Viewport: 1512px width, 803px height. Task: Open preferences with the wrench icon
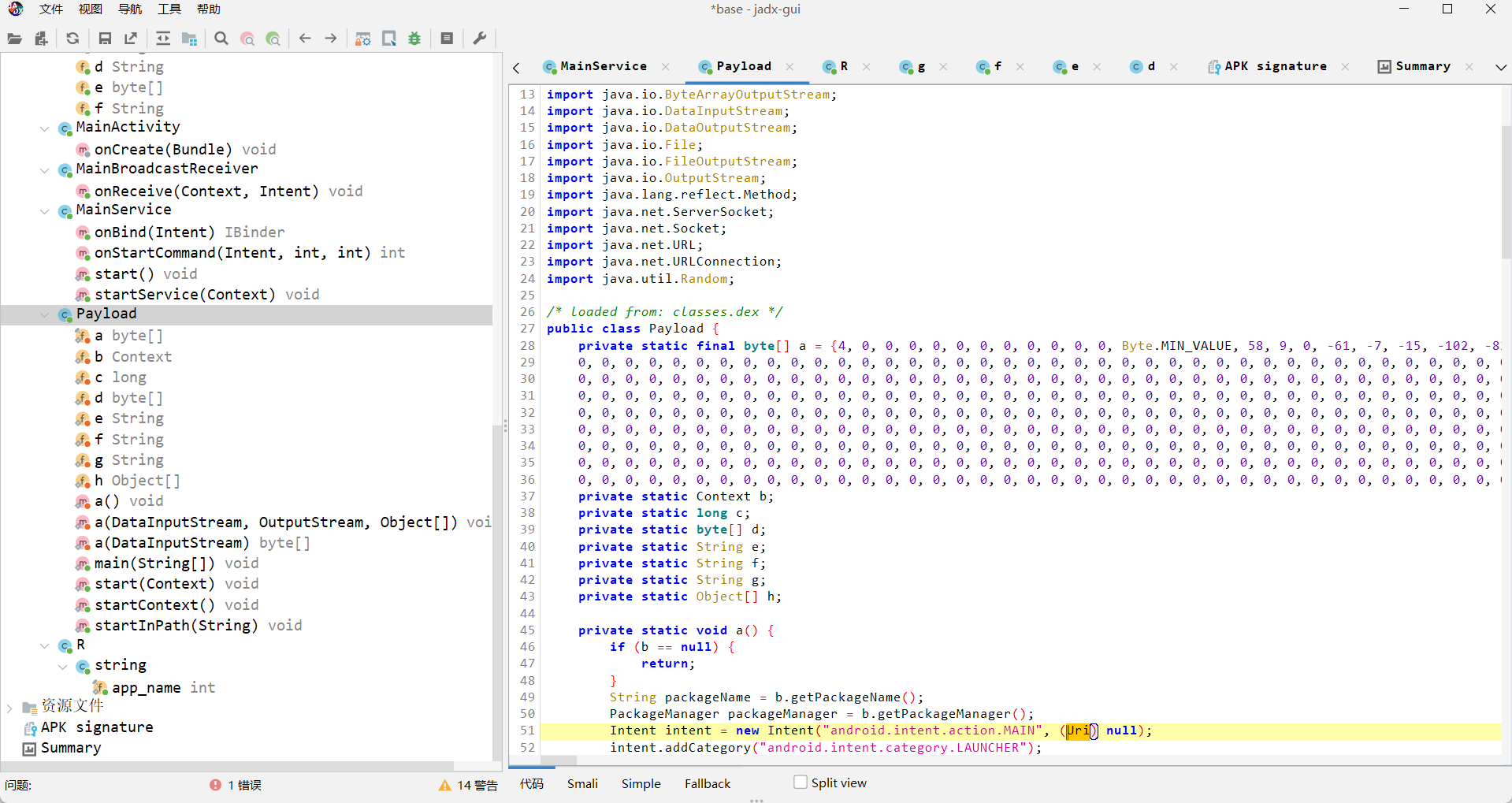click(x=479, y=39)
